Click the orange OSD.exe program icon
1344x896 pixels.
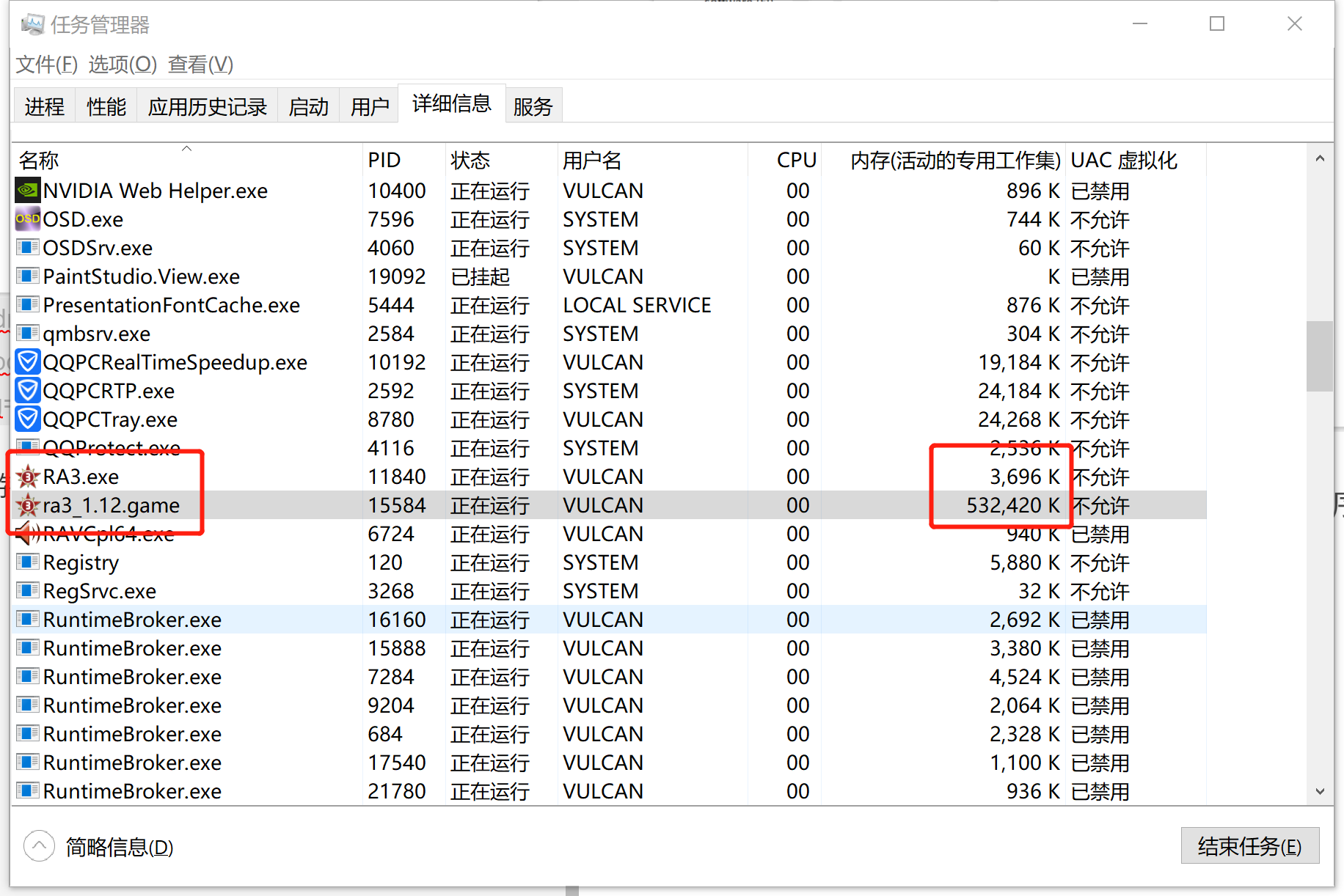point(26,219)
